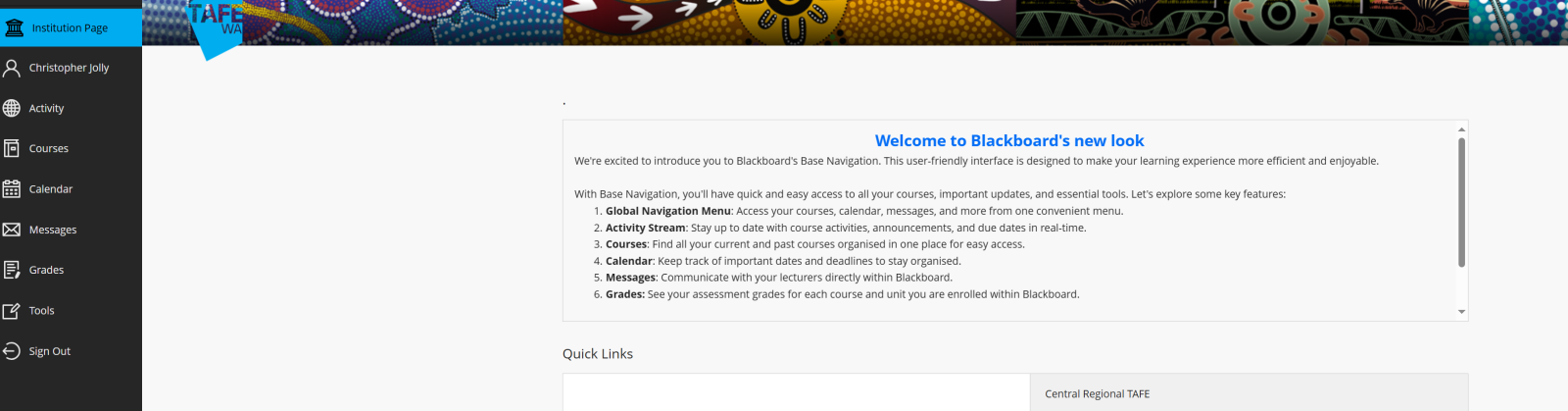Image resolution: width=1568 pixels, height=411 pixels.
Task: Click the welcome panel scrollbar down arrow
Action: coord(1461,312)
